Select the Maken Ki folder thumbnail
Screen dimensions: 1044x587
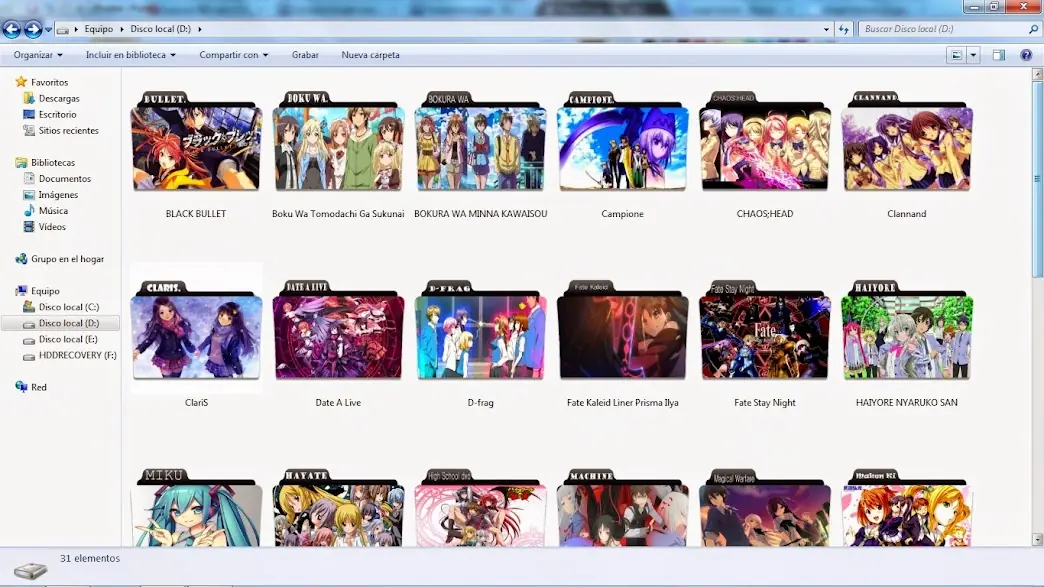pyautogui.click(x=907, y=507)
